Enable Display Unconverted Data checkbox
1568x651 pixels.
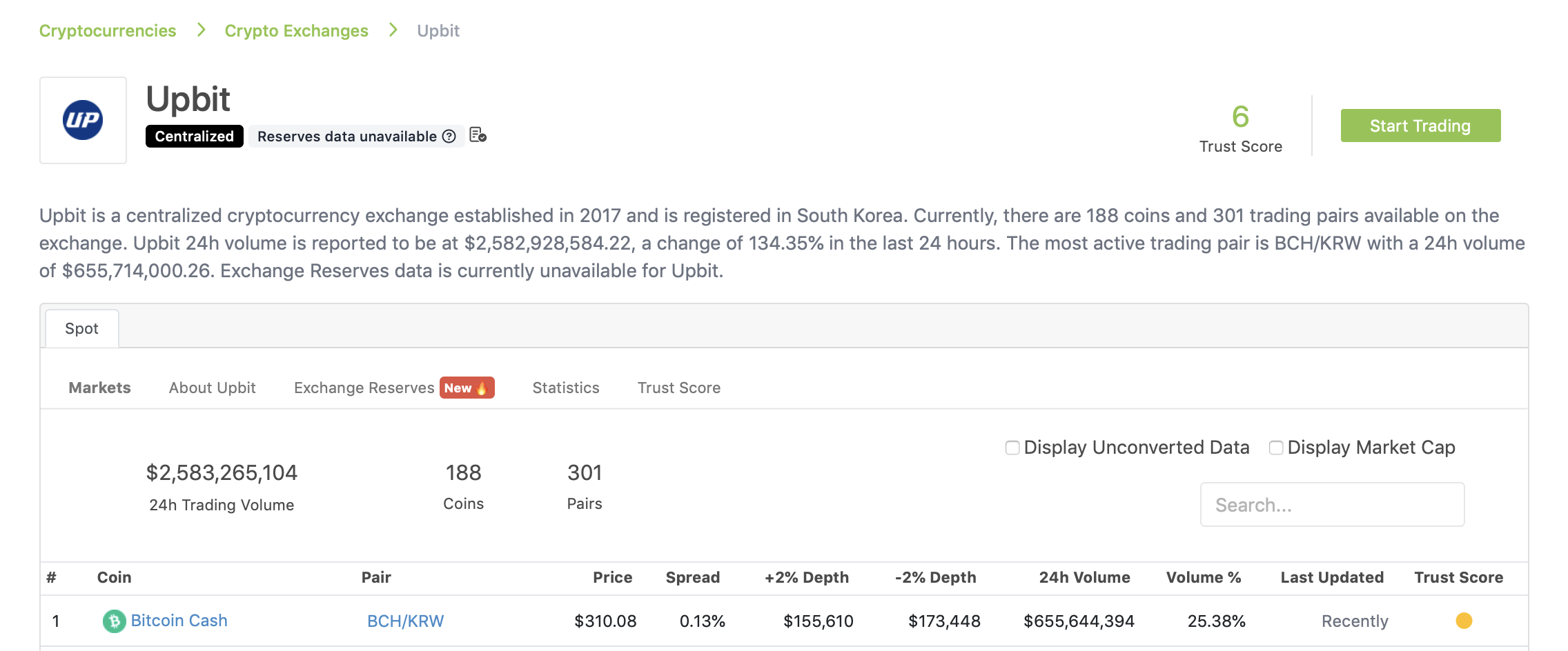click(1012, 448)
